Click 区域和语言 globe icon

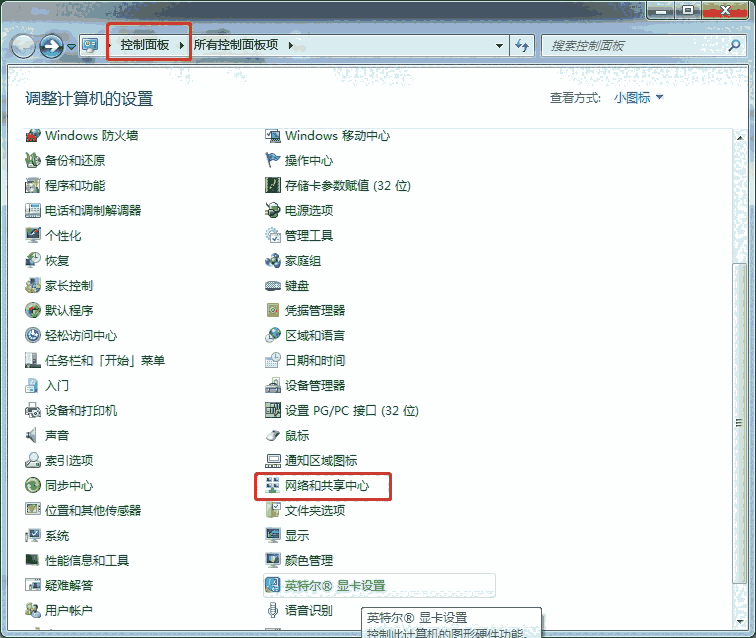pos(272,336)
